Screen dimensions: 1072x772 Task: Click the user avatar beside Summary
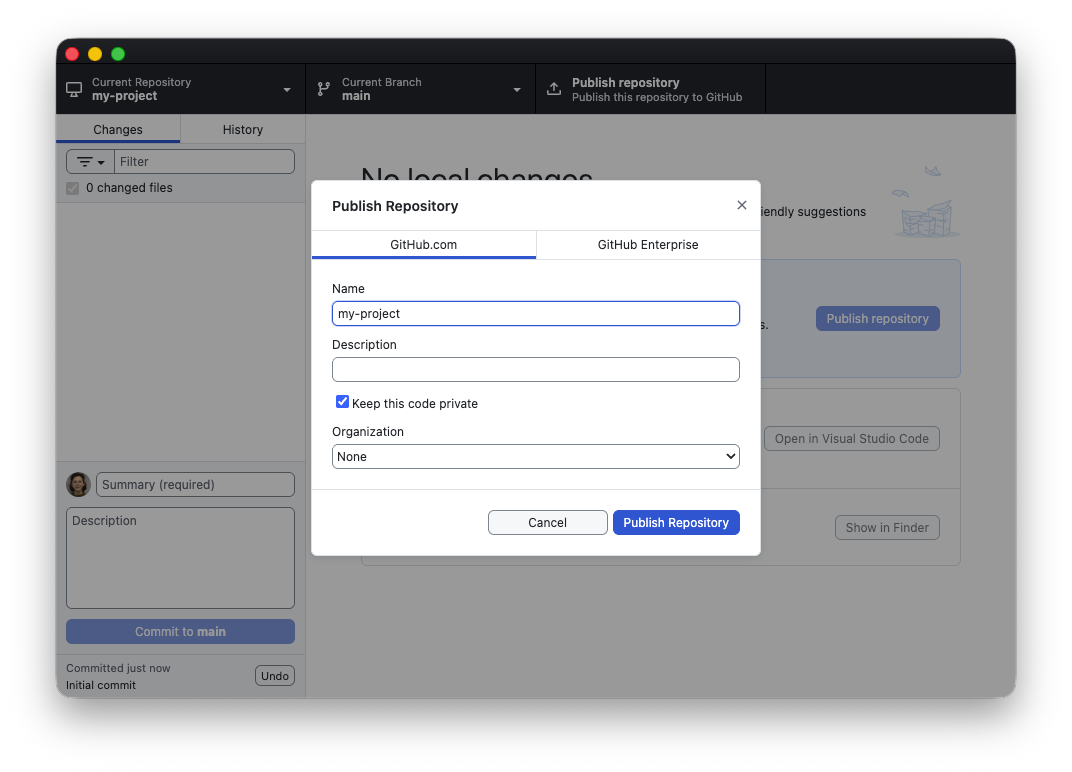tap(78, 484)
